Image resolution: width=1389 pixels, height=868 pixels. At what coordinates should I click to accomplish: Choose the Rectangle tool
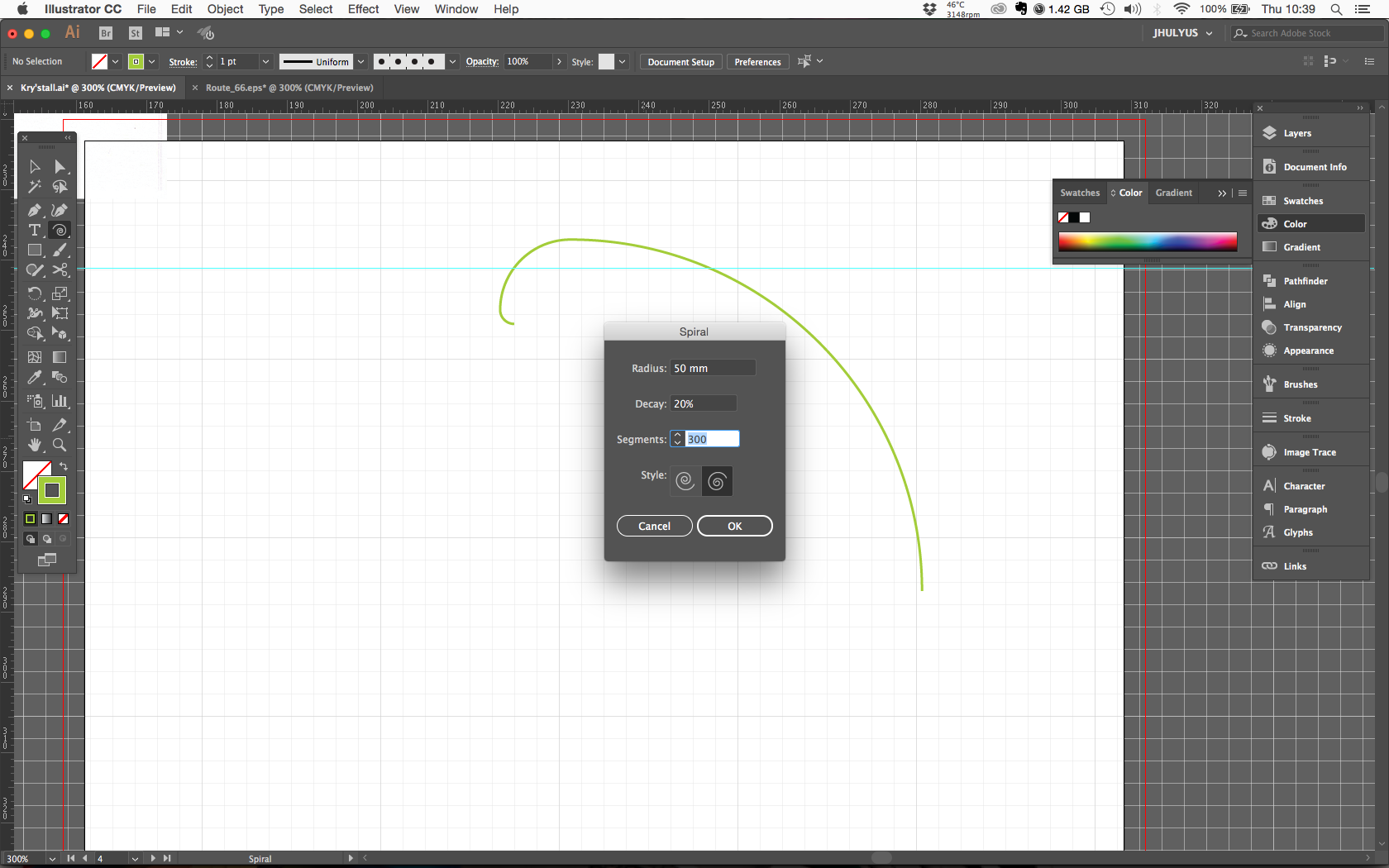[x=35, y=250]
